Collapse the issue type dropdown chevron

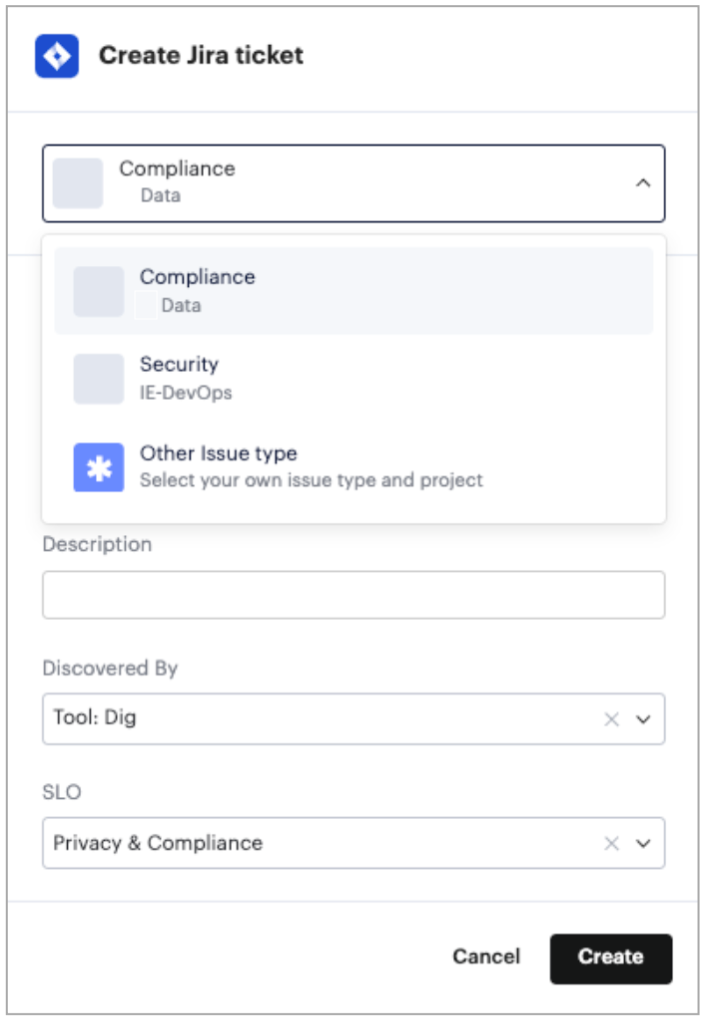point(643,183)
